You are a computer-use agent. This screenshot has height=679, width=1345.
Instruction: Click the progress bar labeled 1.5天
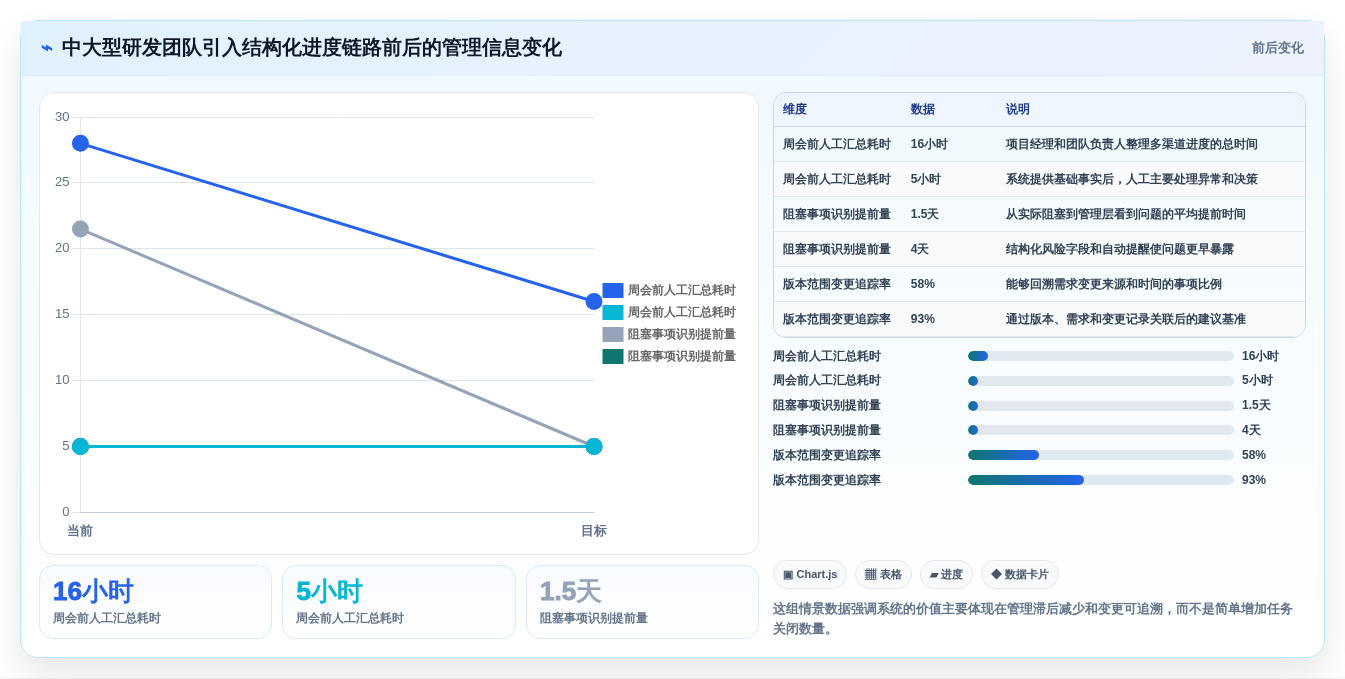(x=1101, y=406)
